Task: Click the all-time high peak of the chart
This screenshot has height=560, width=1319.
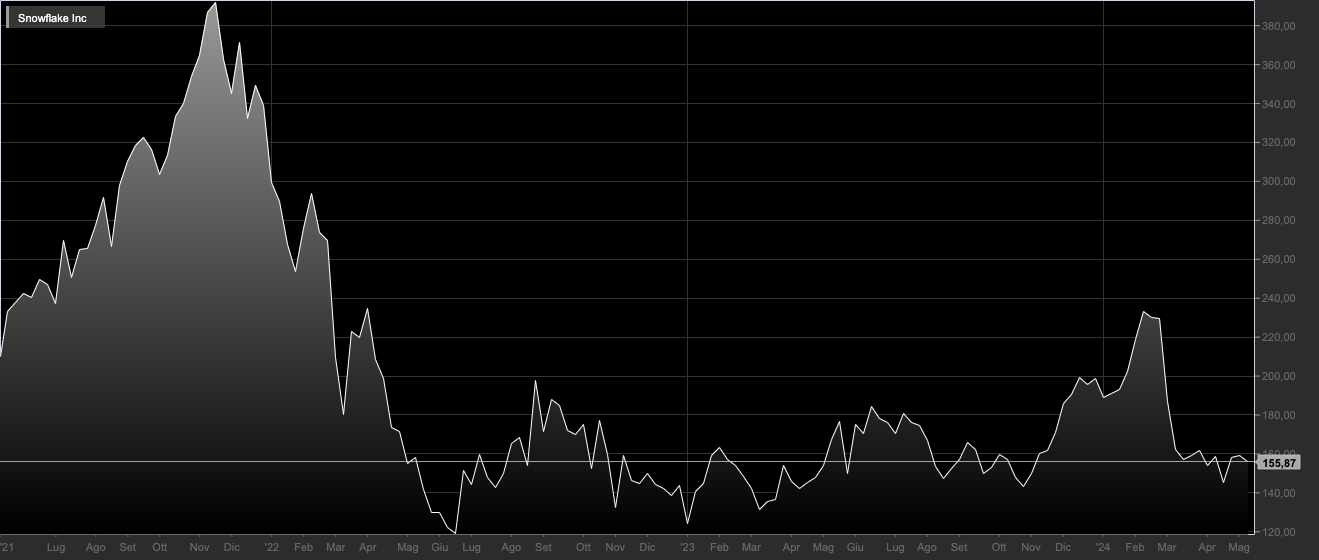Action: point(215,3)
